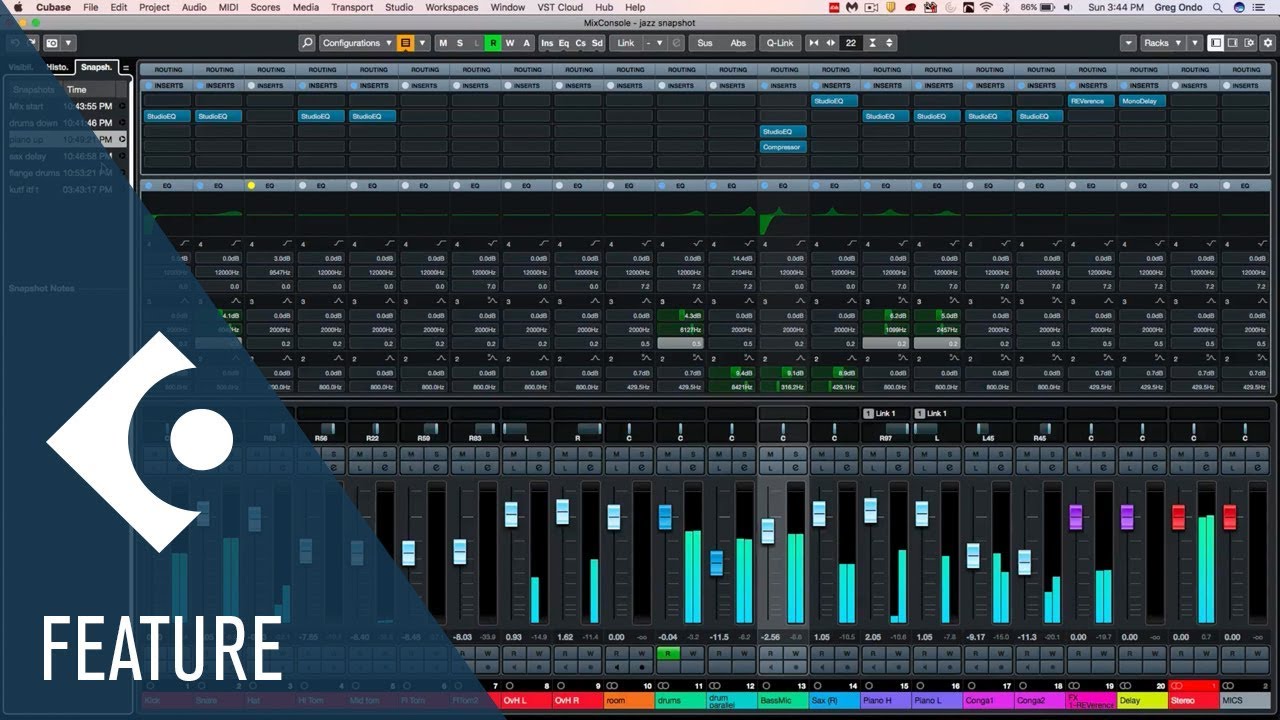
Task: Open the dropdown arrow beside camera icon
Action: (69, 43)
